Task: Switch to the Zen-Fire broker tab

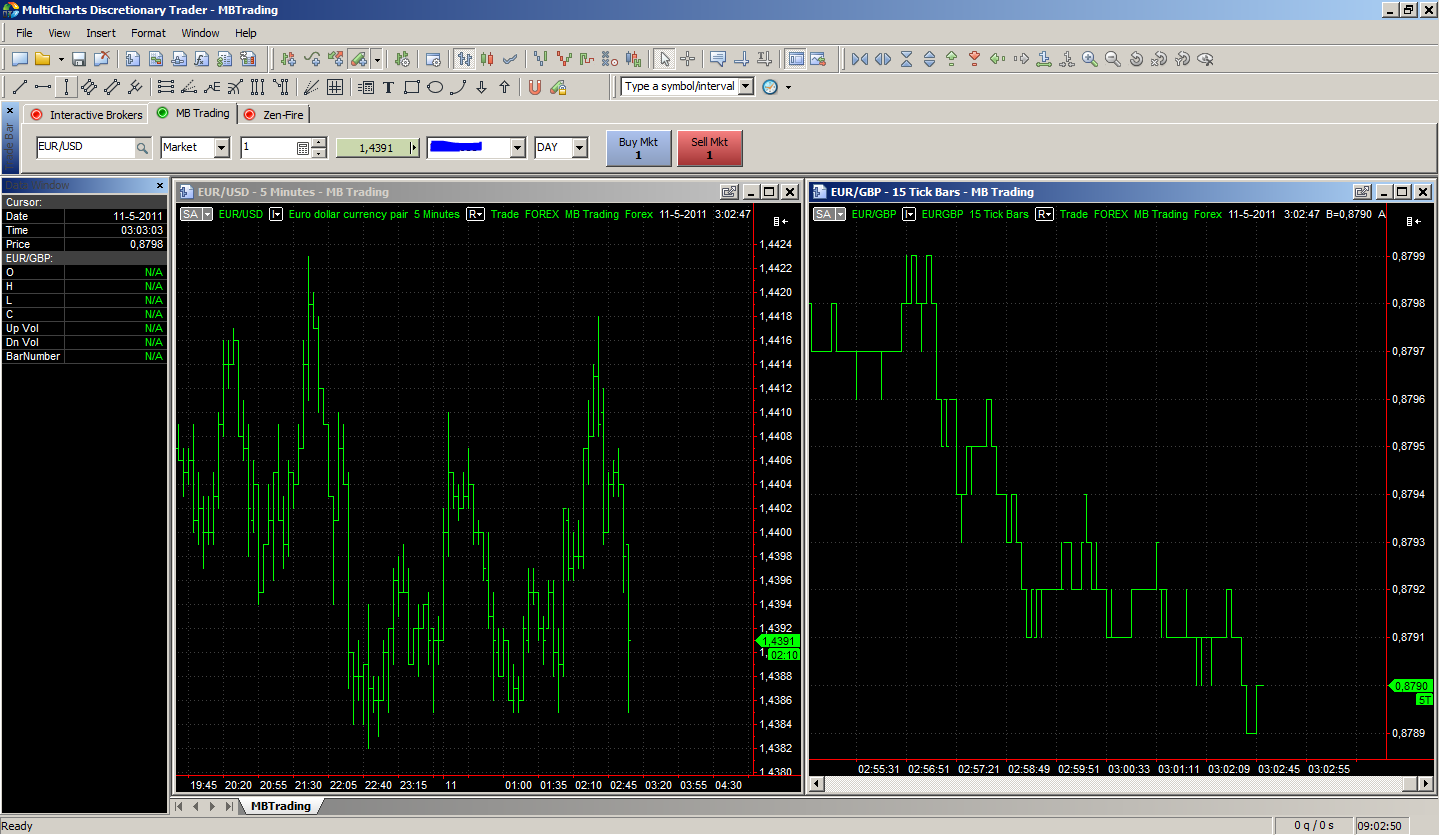Action: coord(275,115)
